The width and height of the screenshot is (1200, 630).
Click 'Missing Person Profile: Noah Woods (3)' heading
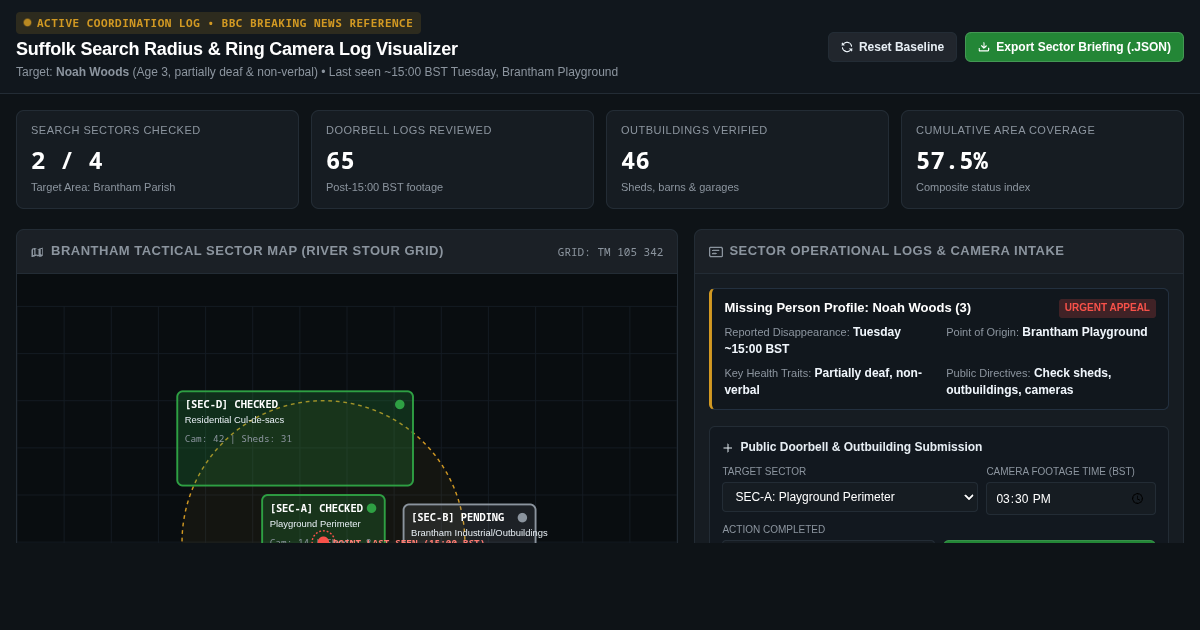click(x=848, y=308)
